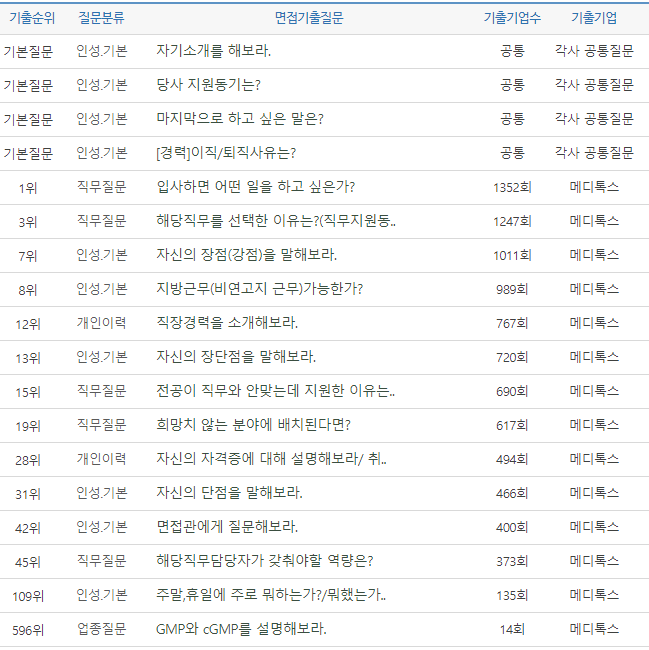This screenshot has width=649, height=650.
Task: Open '마지막으로 하고 싶은 말은?' question
Action: pos(240,119)
